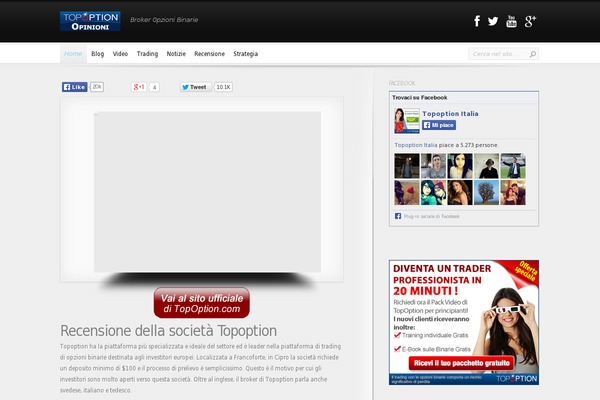Click 'Topoption Italia' link in the likes count line
Screen dimensions: 600x400
tap(416, 145)
